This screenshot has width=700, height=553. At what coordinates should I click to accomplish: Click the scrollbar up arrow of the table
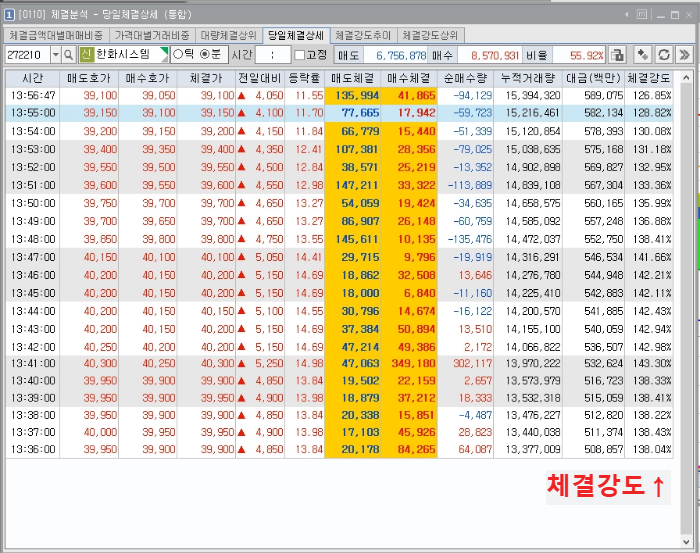pos(686,78)
